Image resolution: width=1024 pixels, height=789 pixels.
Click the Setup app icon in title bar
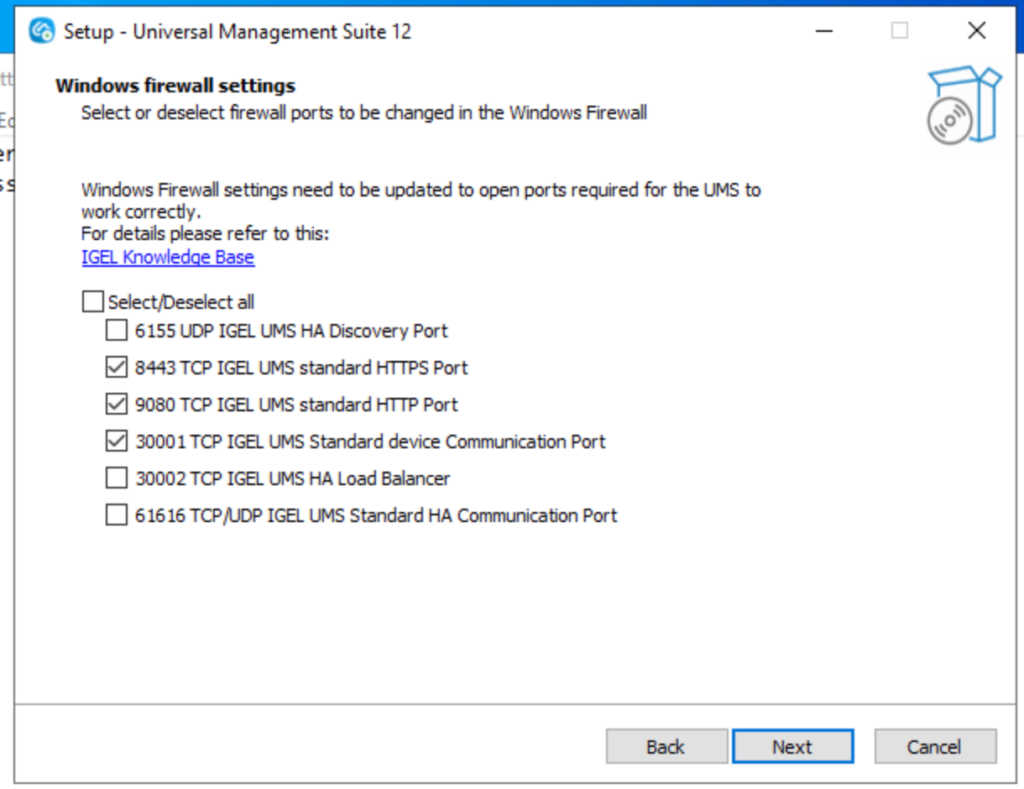[x=42, y=31]
